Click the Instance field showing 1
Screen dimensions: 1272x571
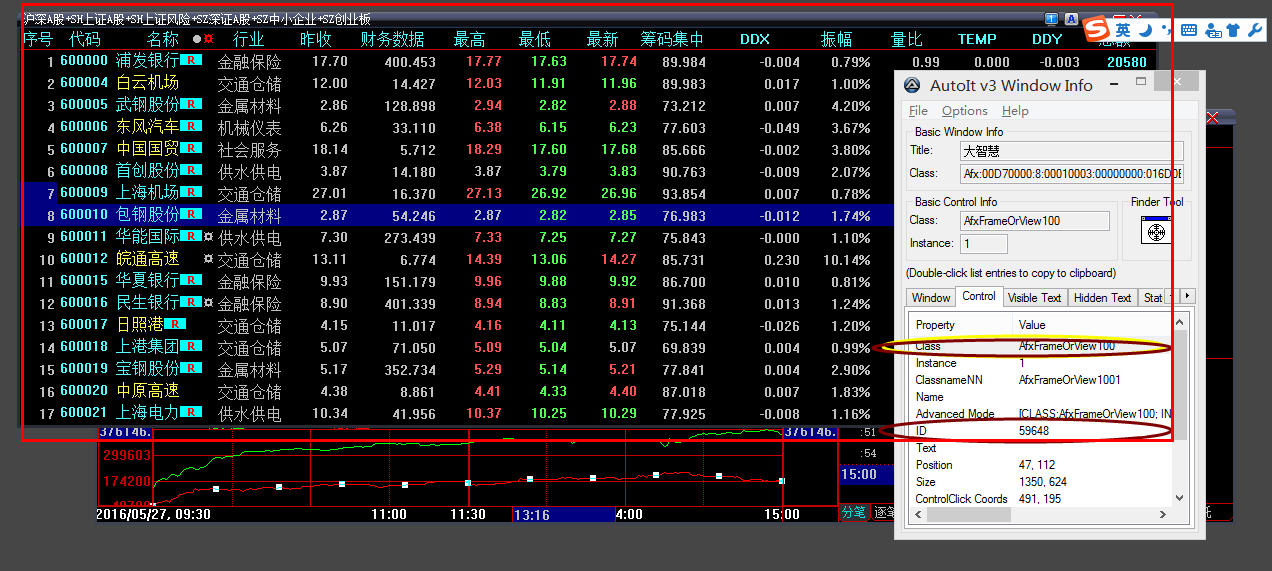[x=983, y=244]
